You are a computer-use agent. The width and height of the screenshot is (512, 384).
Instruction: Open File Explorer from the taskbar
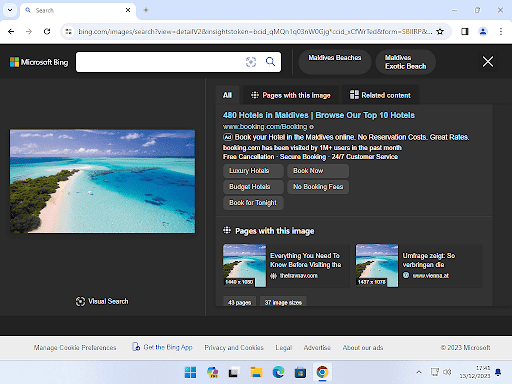pos(256,372)
